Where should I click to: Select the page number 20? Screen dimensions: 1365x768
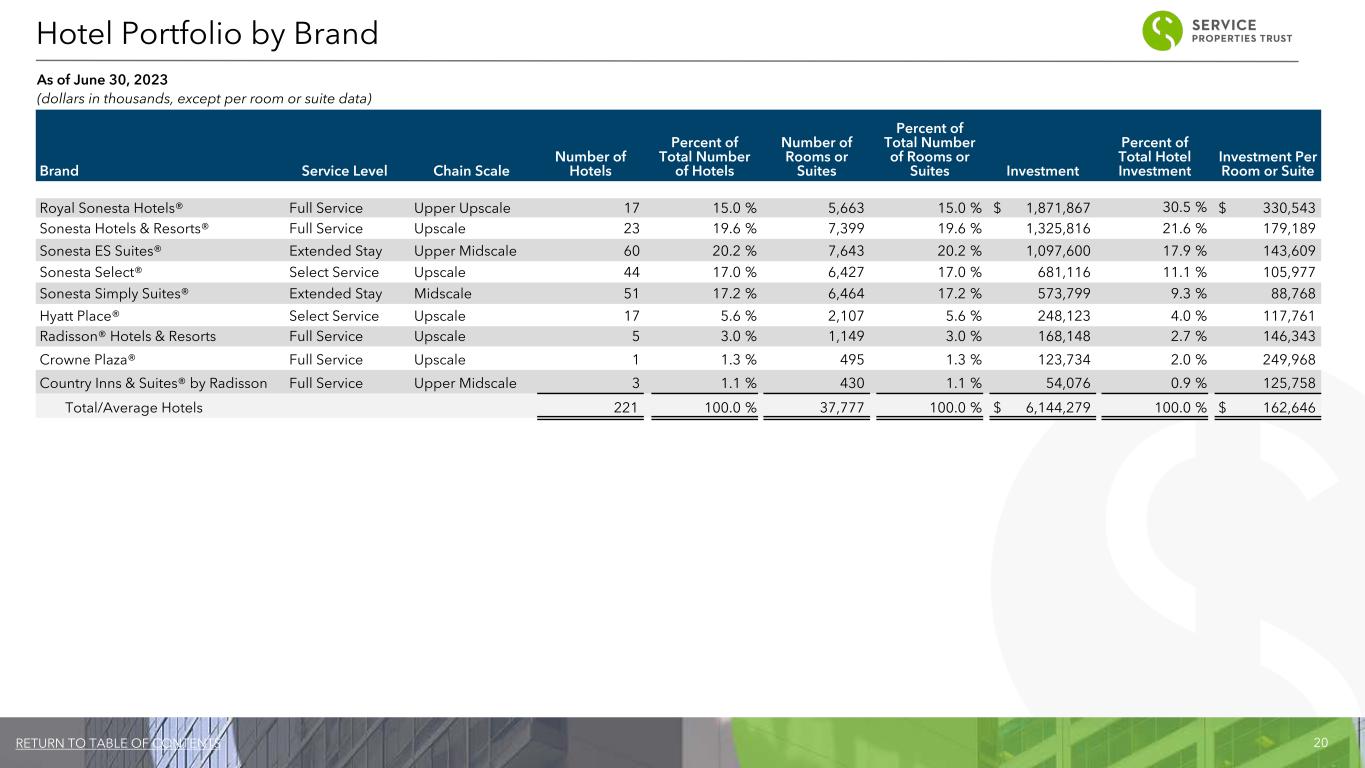pyautogui.click(x=1320, y=743)
